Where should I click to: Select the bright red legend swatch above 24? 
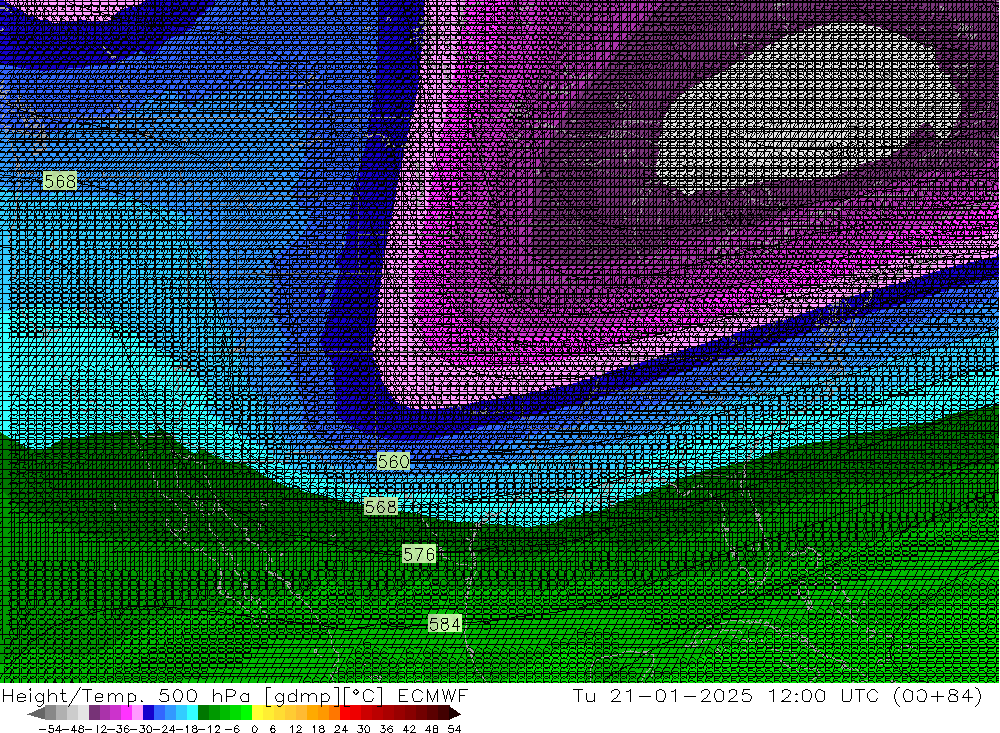point(345,713)
